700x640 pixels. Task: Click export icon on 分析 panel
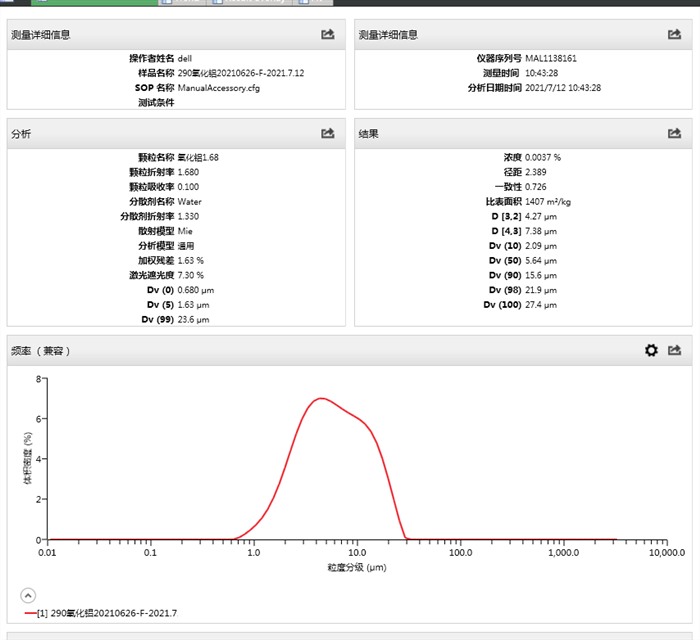pyautogui.click(x=327, y=133)
